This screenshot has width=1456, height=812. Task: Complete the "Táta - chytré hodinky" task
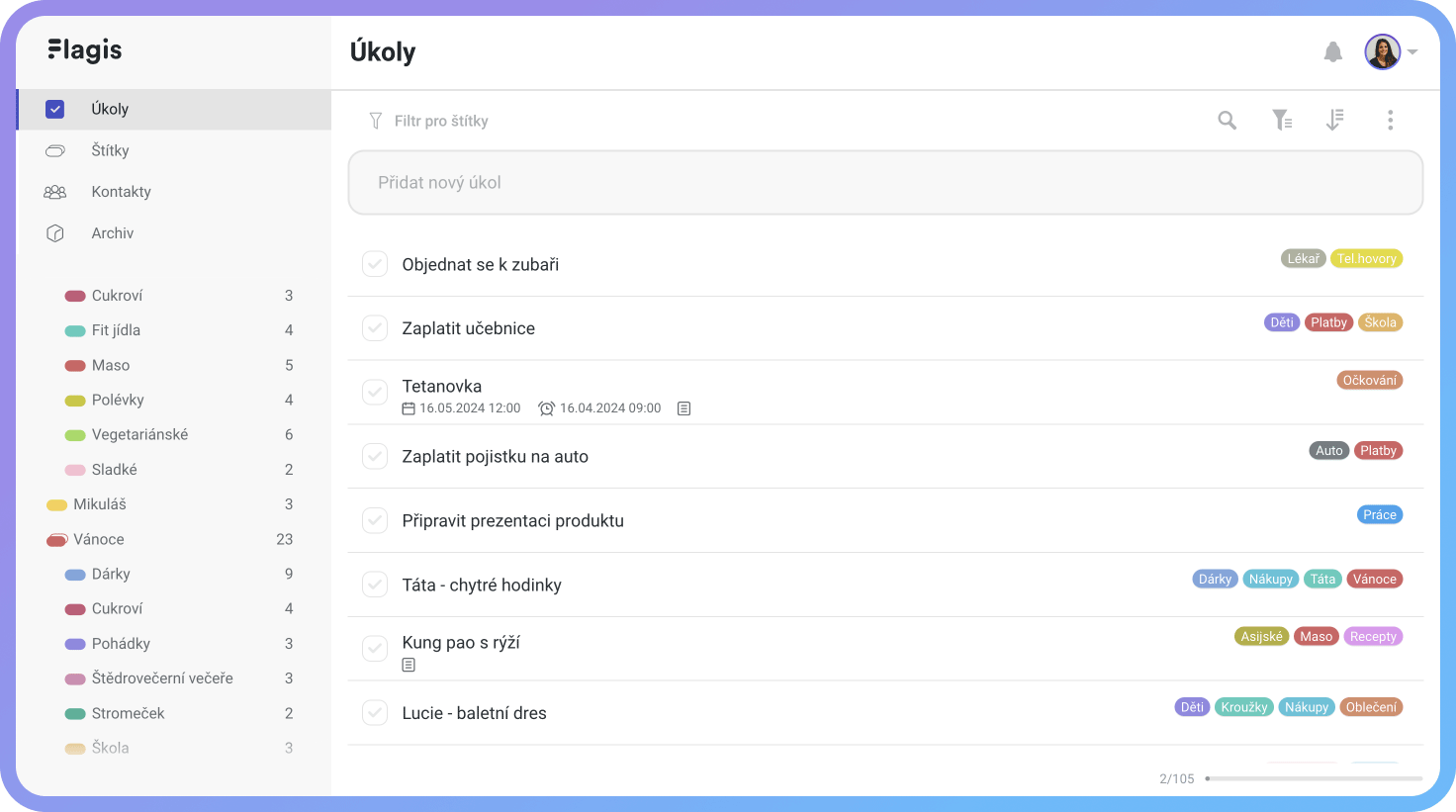375,585
